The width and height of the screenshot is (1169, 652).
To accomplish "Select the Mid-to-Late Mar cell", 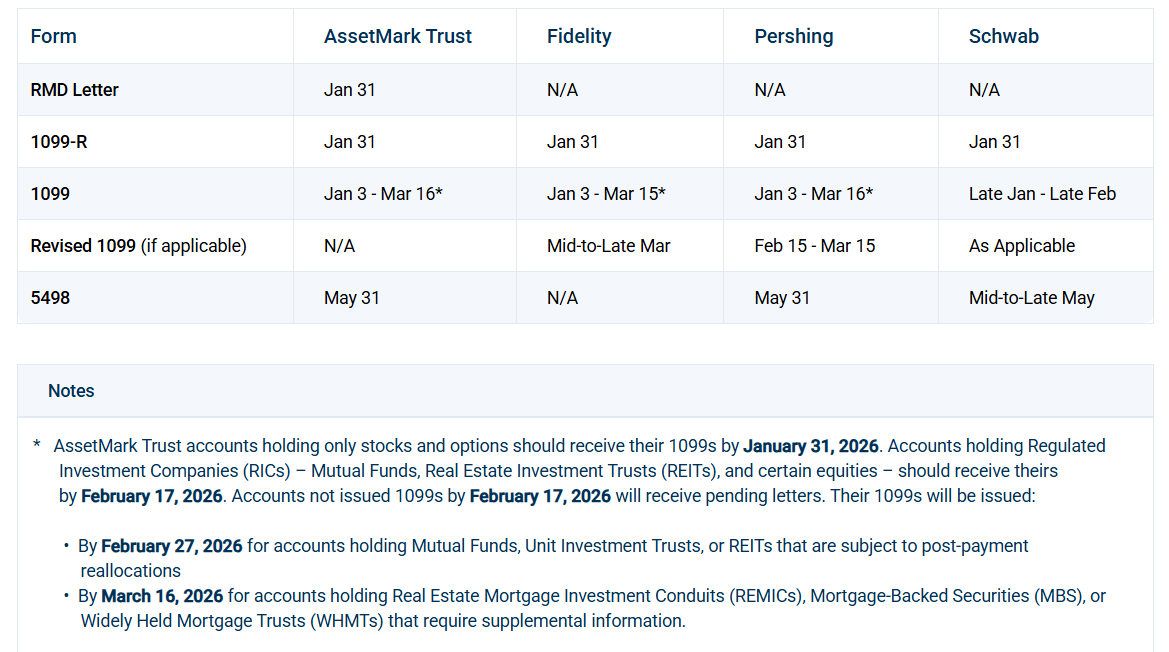I will pos(609,246).
